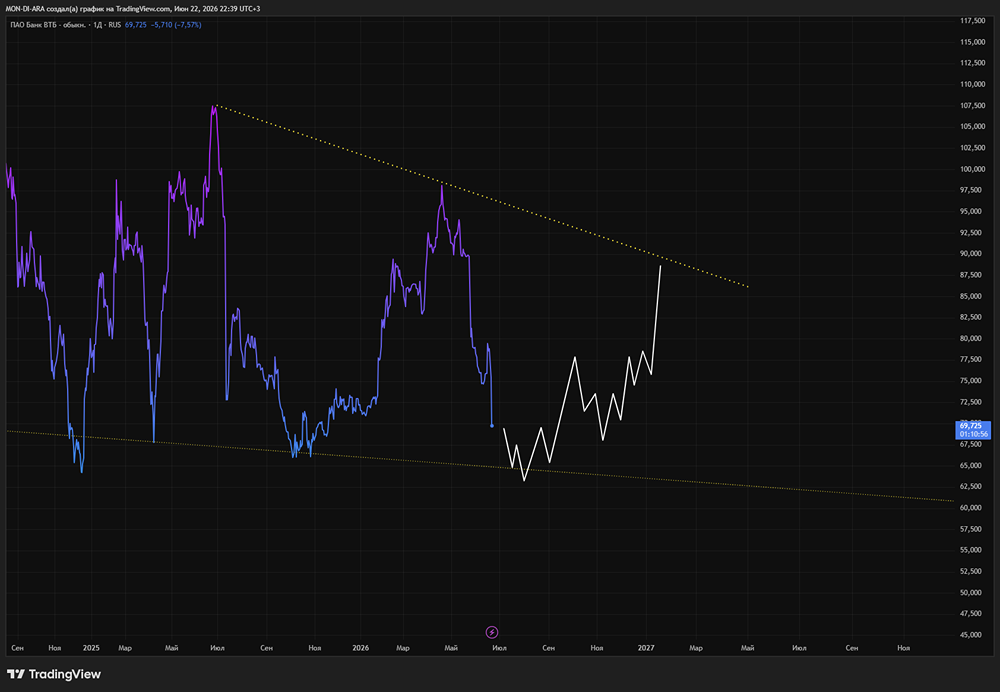
Task: Click the 110,000 price axis label
Action: (x=973, y=84)
